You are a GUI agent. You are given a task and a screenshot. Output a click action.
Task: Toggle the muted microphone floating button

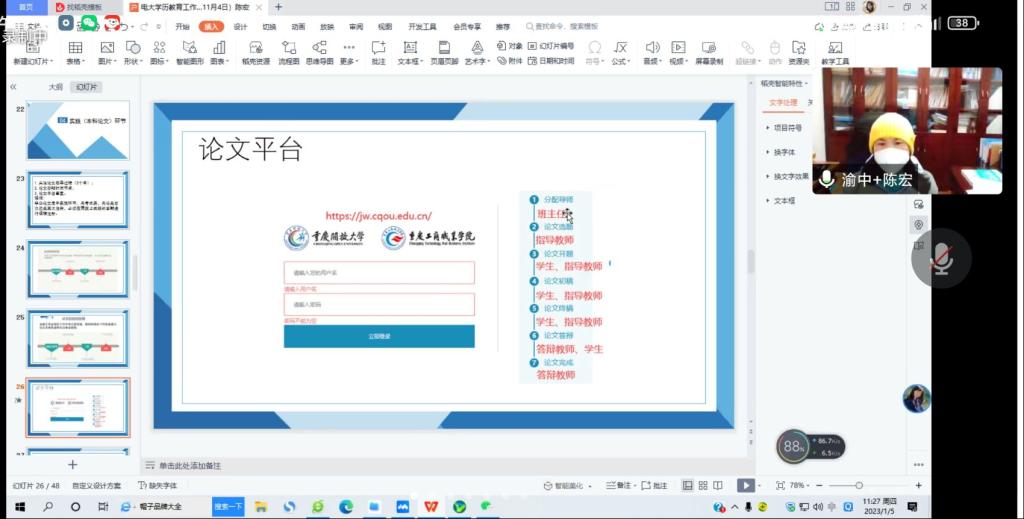(x=941, y=259)
